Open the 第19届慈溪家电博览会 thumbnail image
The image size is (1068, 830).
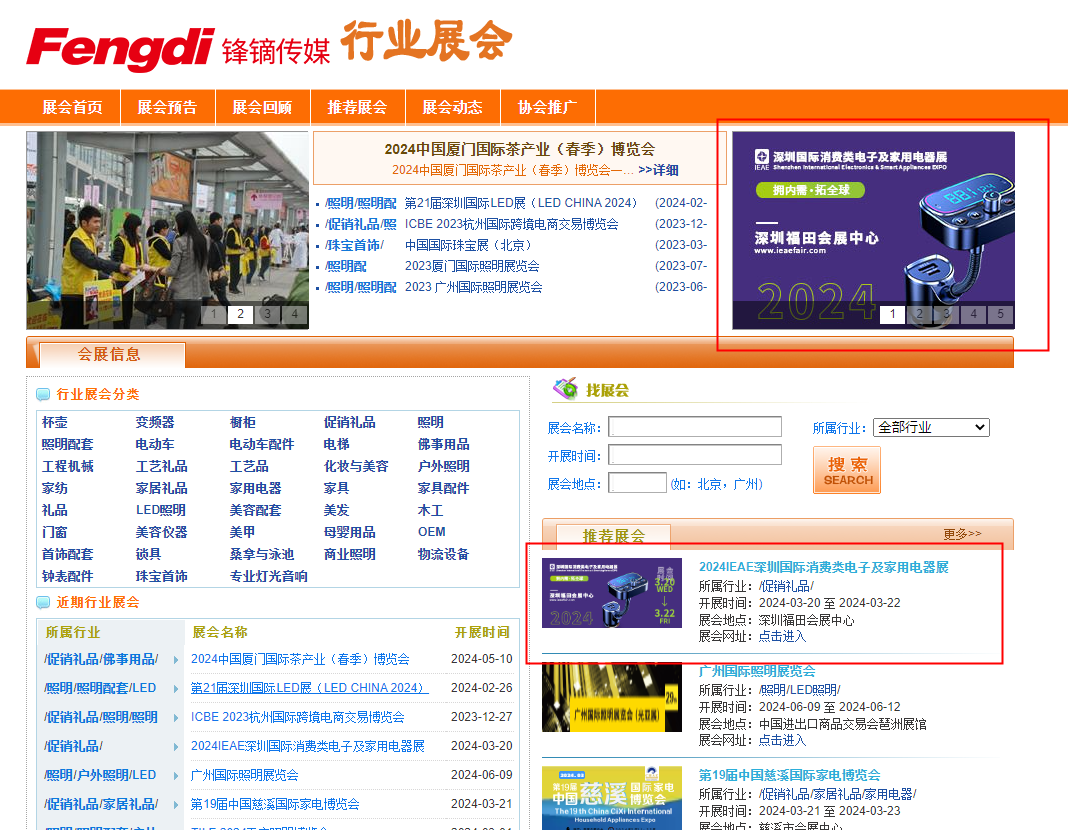tap(612, 798)
